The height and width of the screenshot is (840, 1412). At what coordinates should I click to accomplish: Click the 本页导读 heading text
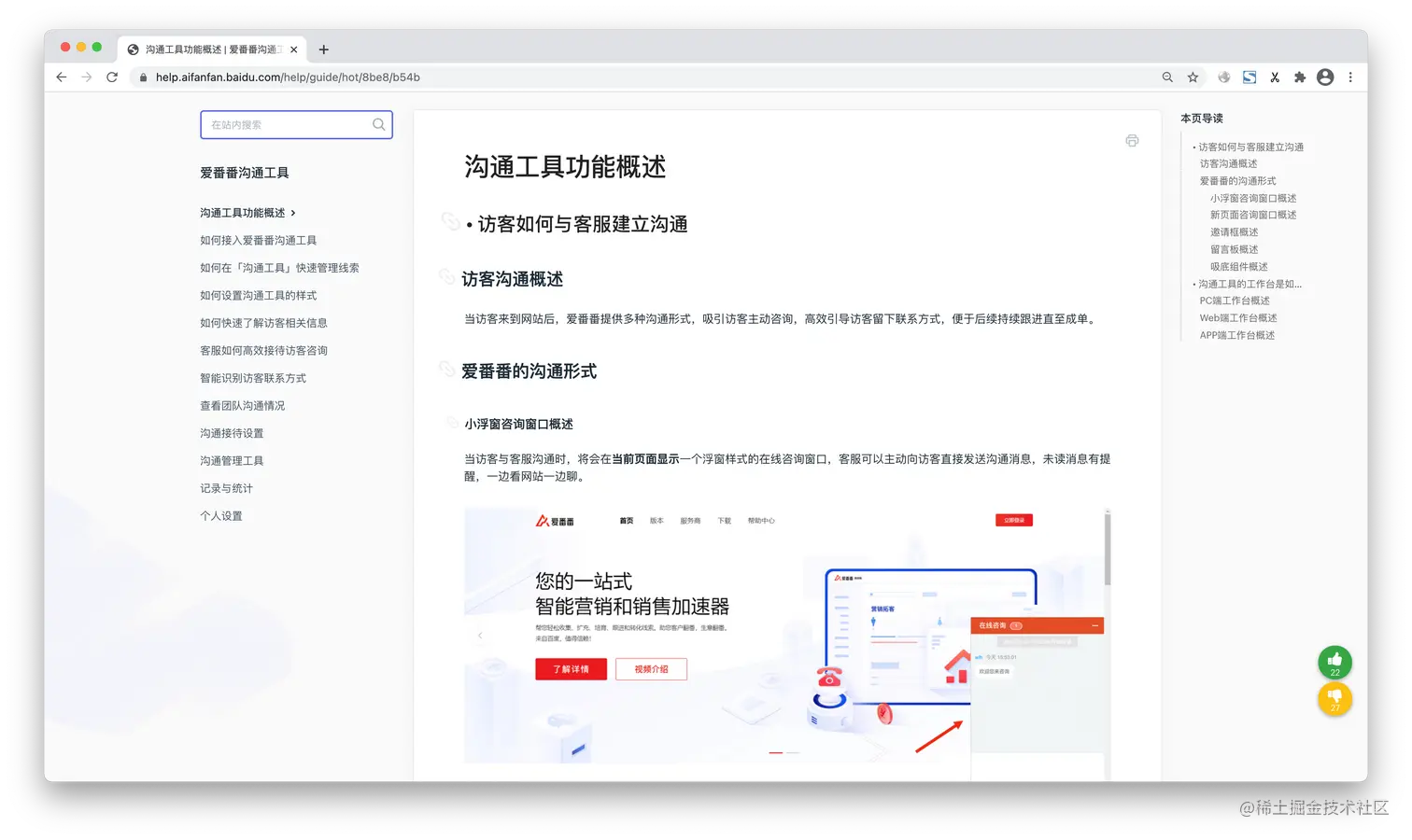pos(1201,119)
